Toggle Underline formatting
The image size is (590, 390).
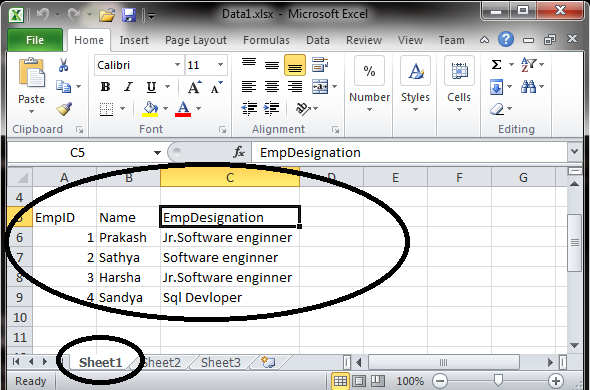point(151,87)
